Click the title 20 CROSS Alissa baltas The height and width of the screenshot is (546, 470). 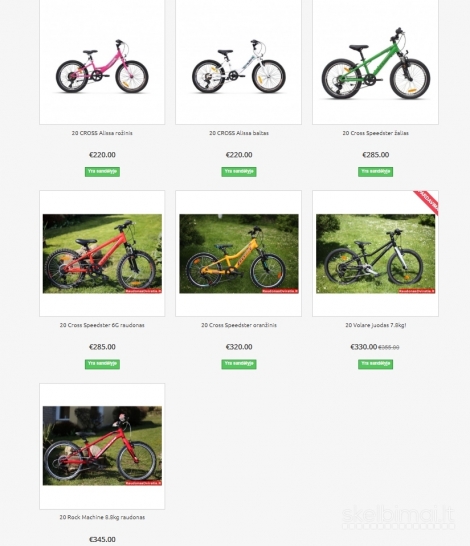point(239,133)
